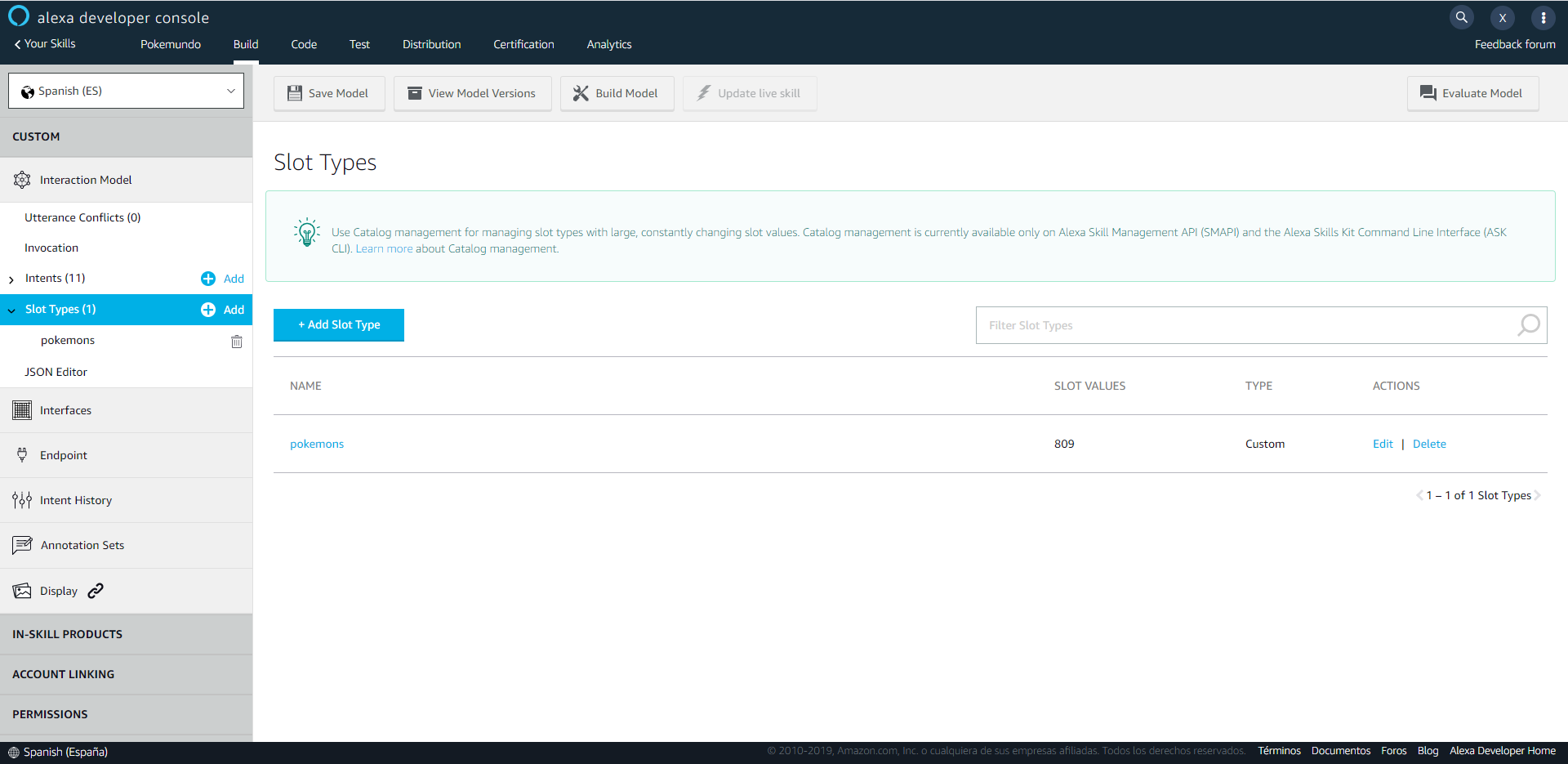
Task: Expand the PERMISSIONS section
Action: (127, 714)
